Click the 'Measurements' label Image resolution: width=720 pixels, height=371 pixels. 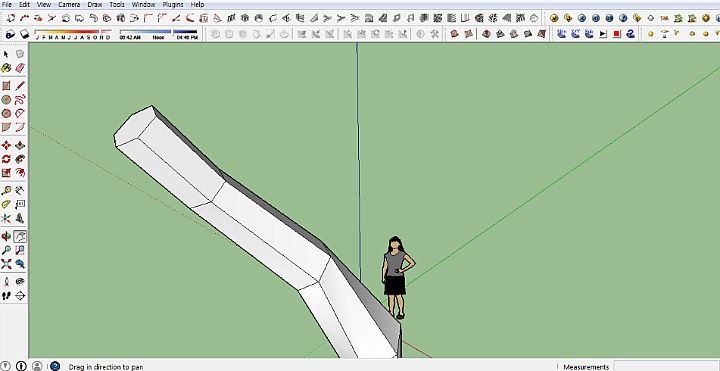[x=586, y=367]
